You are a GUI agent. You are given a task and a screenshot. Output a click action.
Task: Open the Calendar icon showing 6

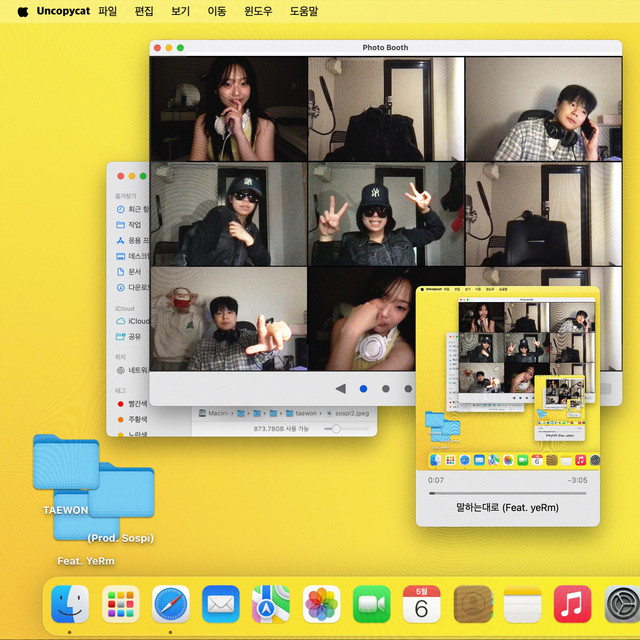point(422,604)
